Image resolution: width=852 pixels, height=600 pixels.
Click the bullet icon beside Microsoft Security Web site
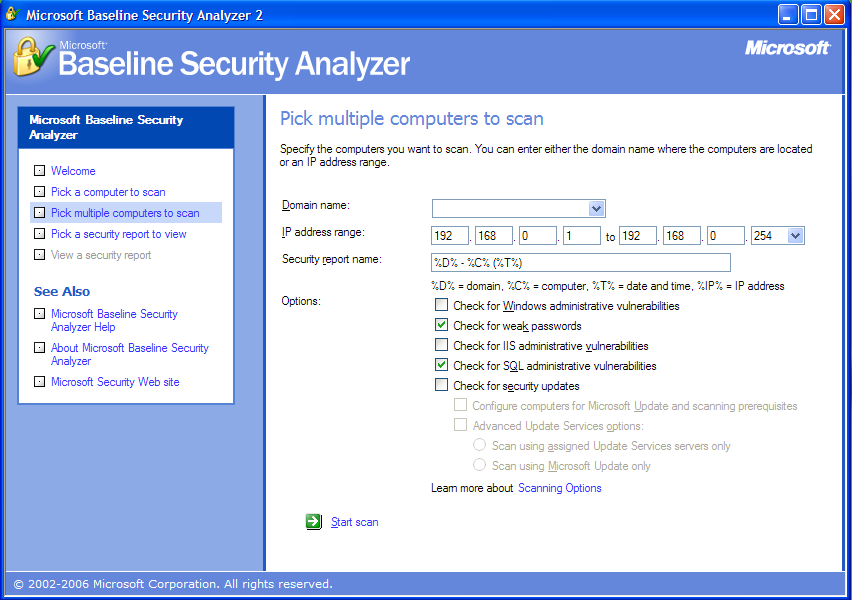pos(39,382)
